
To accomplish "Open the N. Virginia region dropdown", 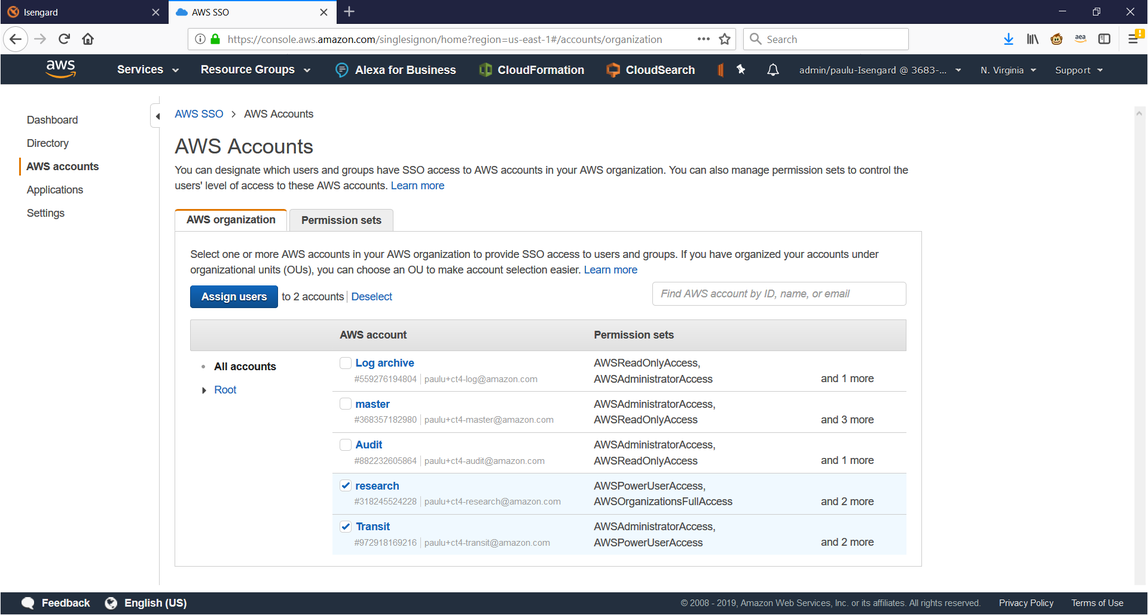I will click(1008, 70).
